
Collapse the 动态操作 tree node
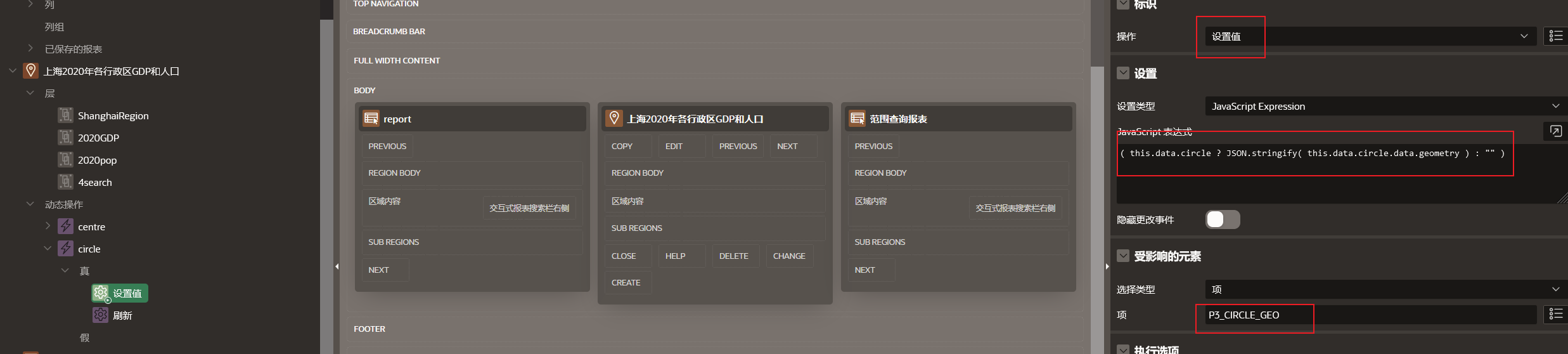[30, 204]
